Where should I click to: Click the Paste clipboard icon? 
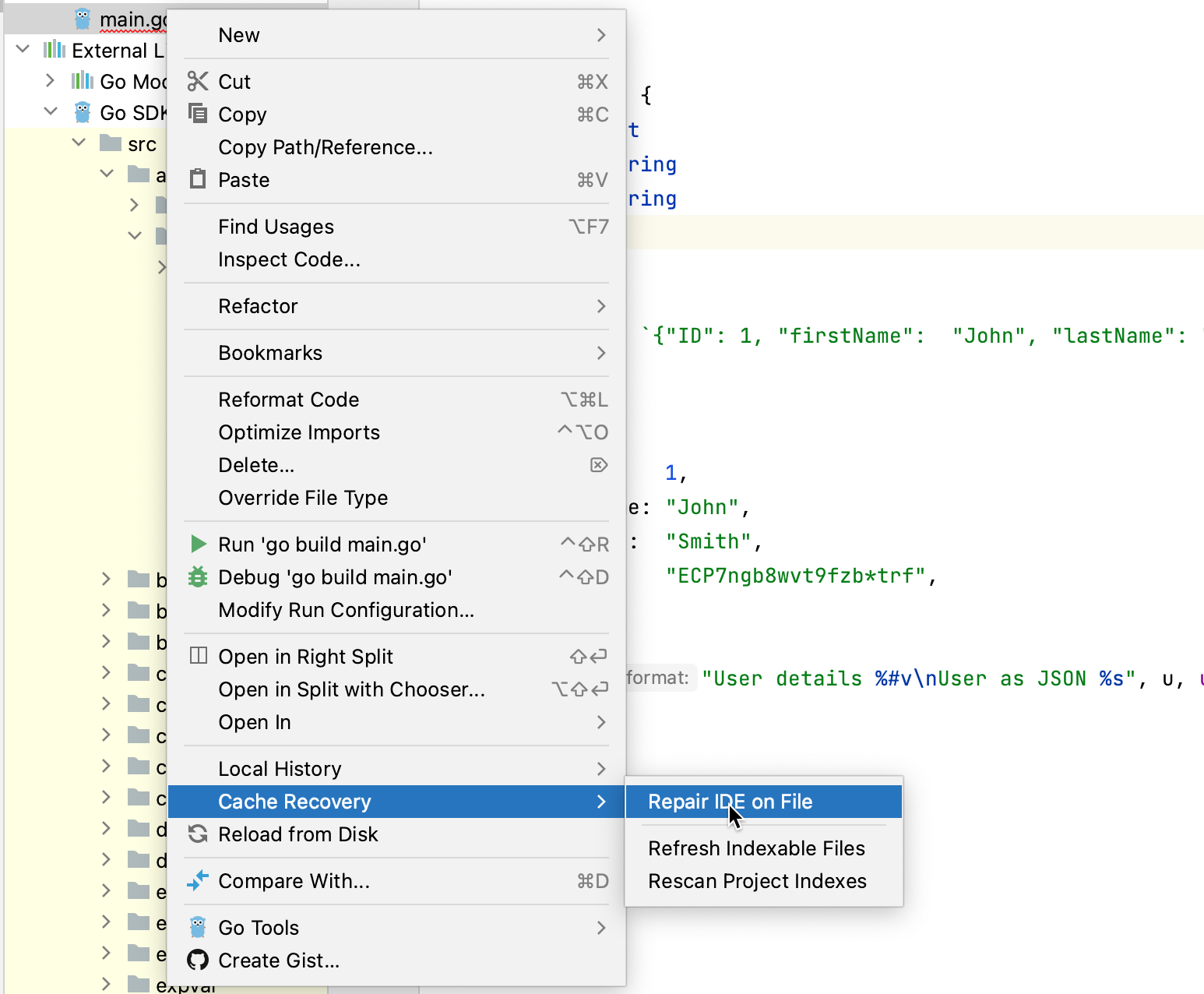pyautogui.click(x=198, y=179)
